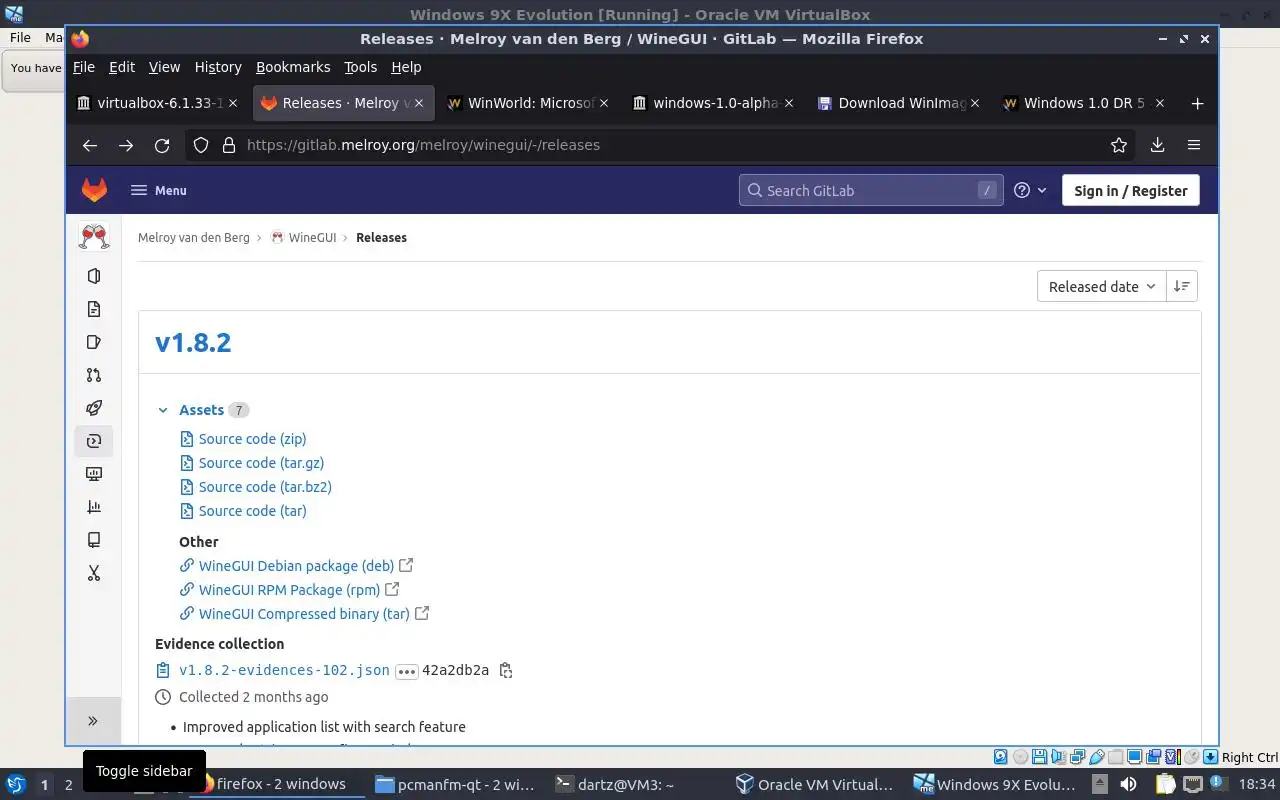Reload the GitLab releases page
The width and height of the screenshot is (1280, 800).
[162, 145]
